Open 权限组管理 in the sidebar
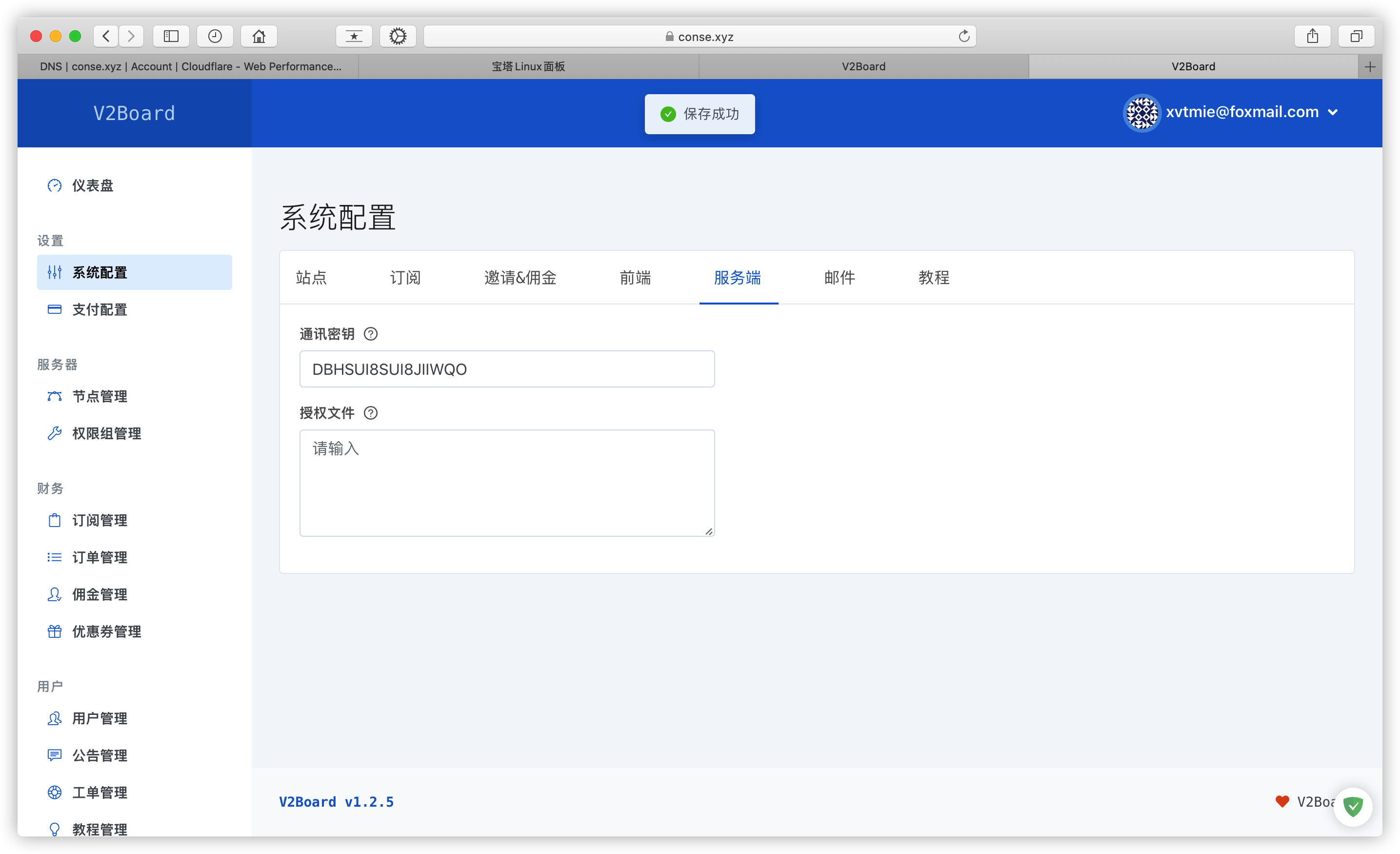This screenshot has height=854, width=1400. 135,433
